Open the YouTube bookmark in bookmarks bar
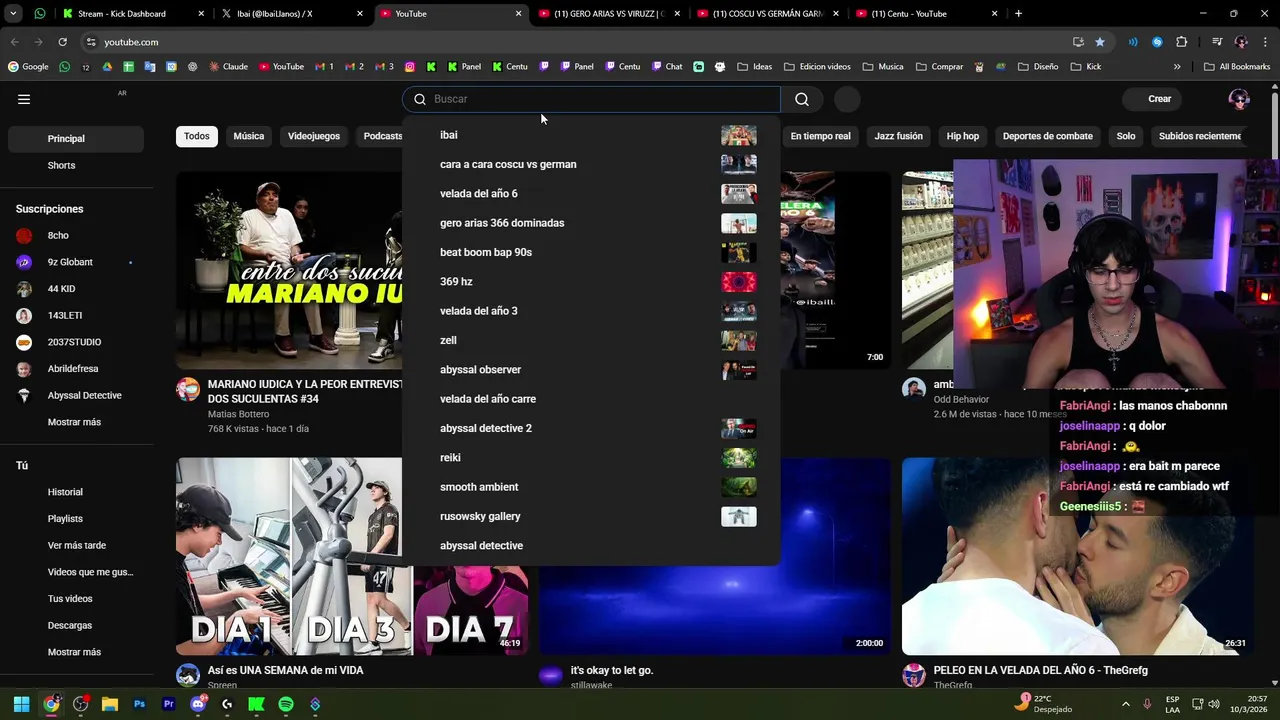The image size is (1280, 720). (x=281, y=67)
